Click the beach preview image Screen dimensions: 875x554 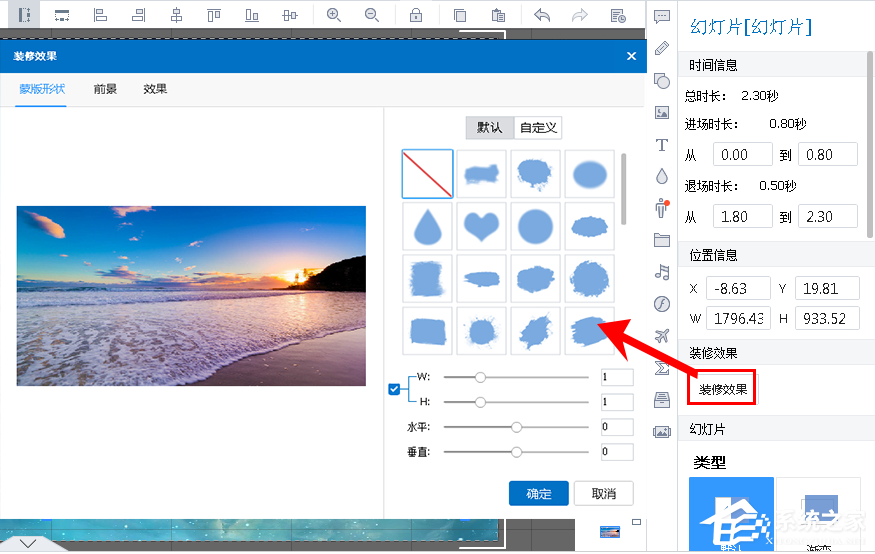(191, 296)
